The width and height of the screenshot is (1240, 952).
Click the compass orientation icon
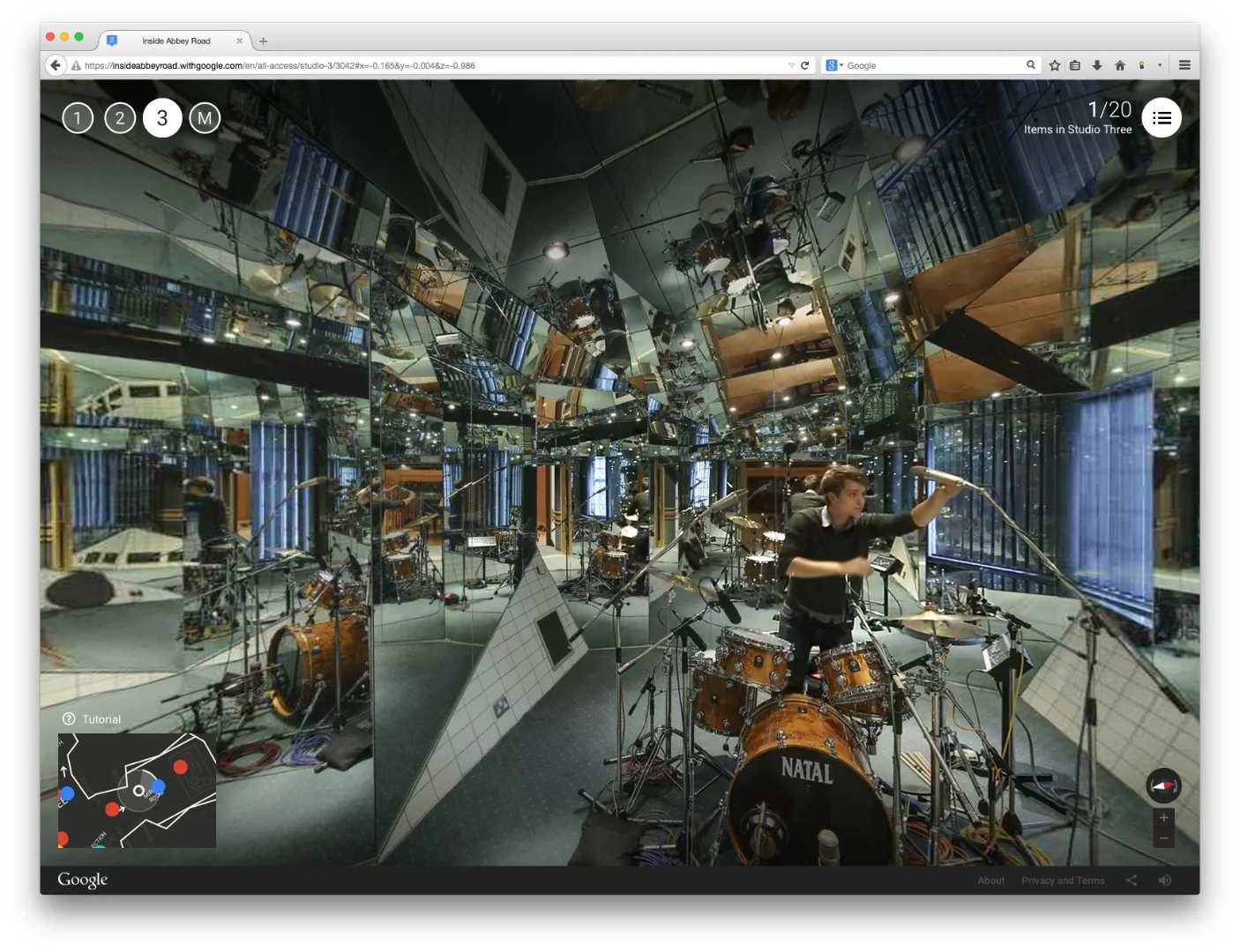[1163, 785]
